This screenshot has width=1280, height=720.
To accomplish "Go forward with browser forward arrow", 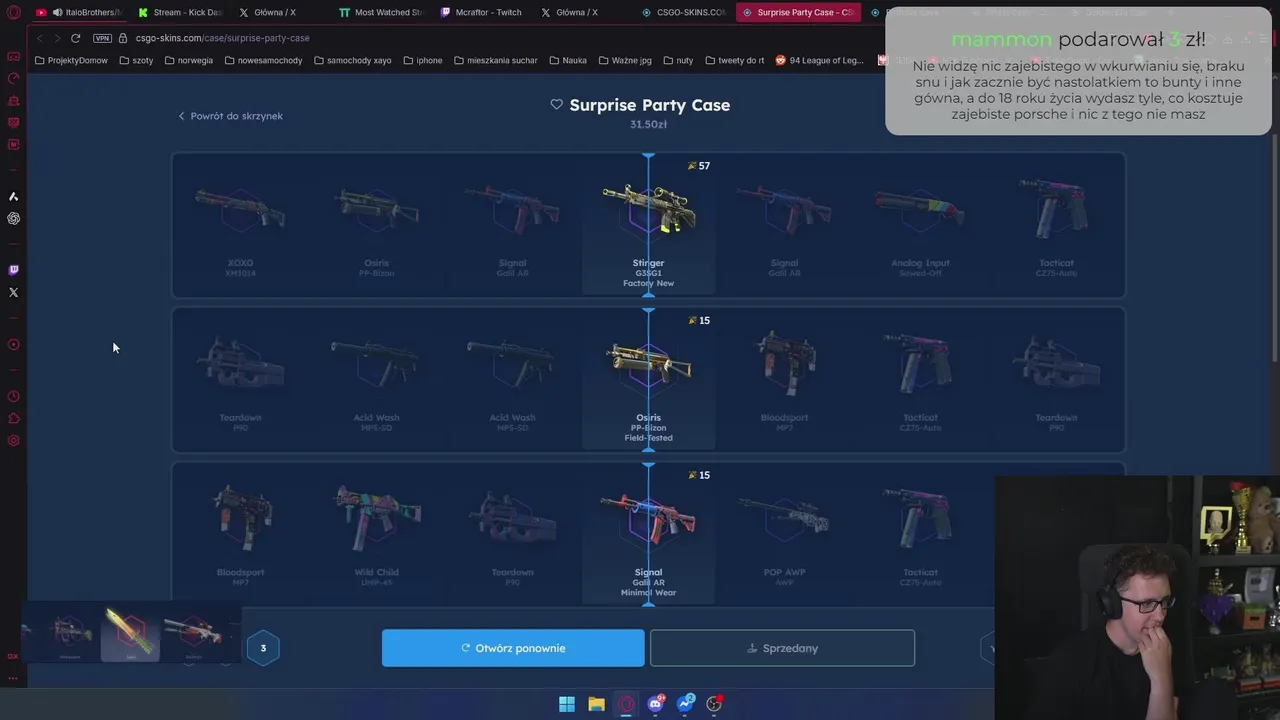I will (x=56, y=38).
